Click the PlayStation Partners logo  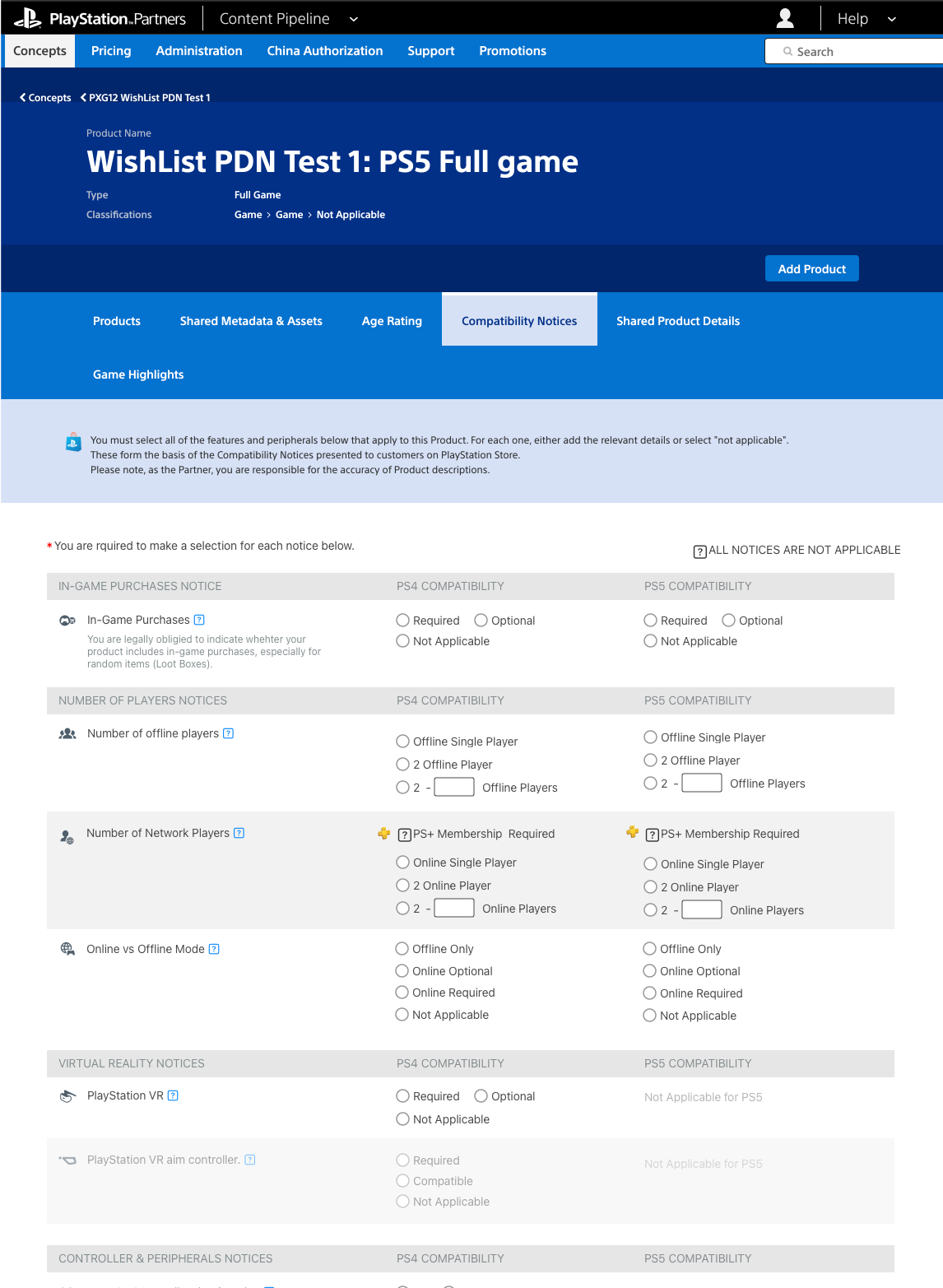[x=100, y=18]
